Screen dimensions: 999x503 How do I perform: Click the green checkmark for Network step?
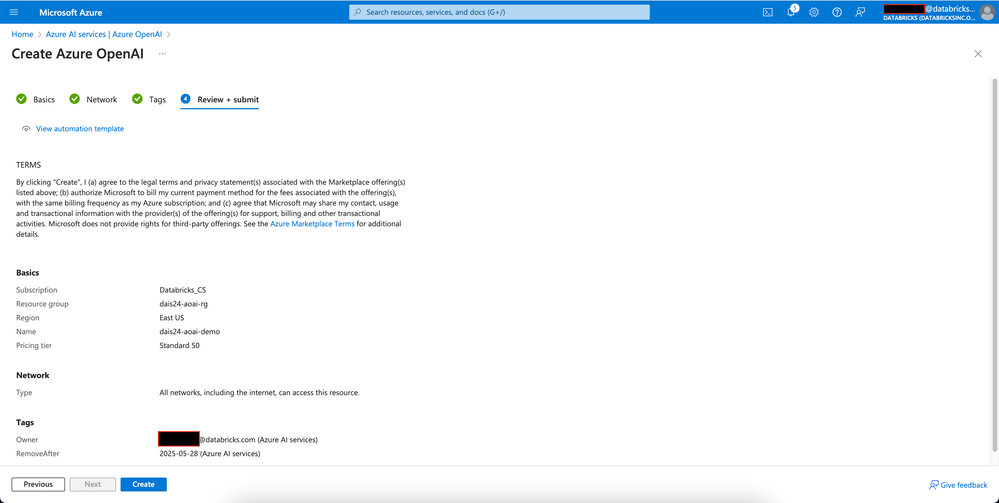tap(75, 99)
